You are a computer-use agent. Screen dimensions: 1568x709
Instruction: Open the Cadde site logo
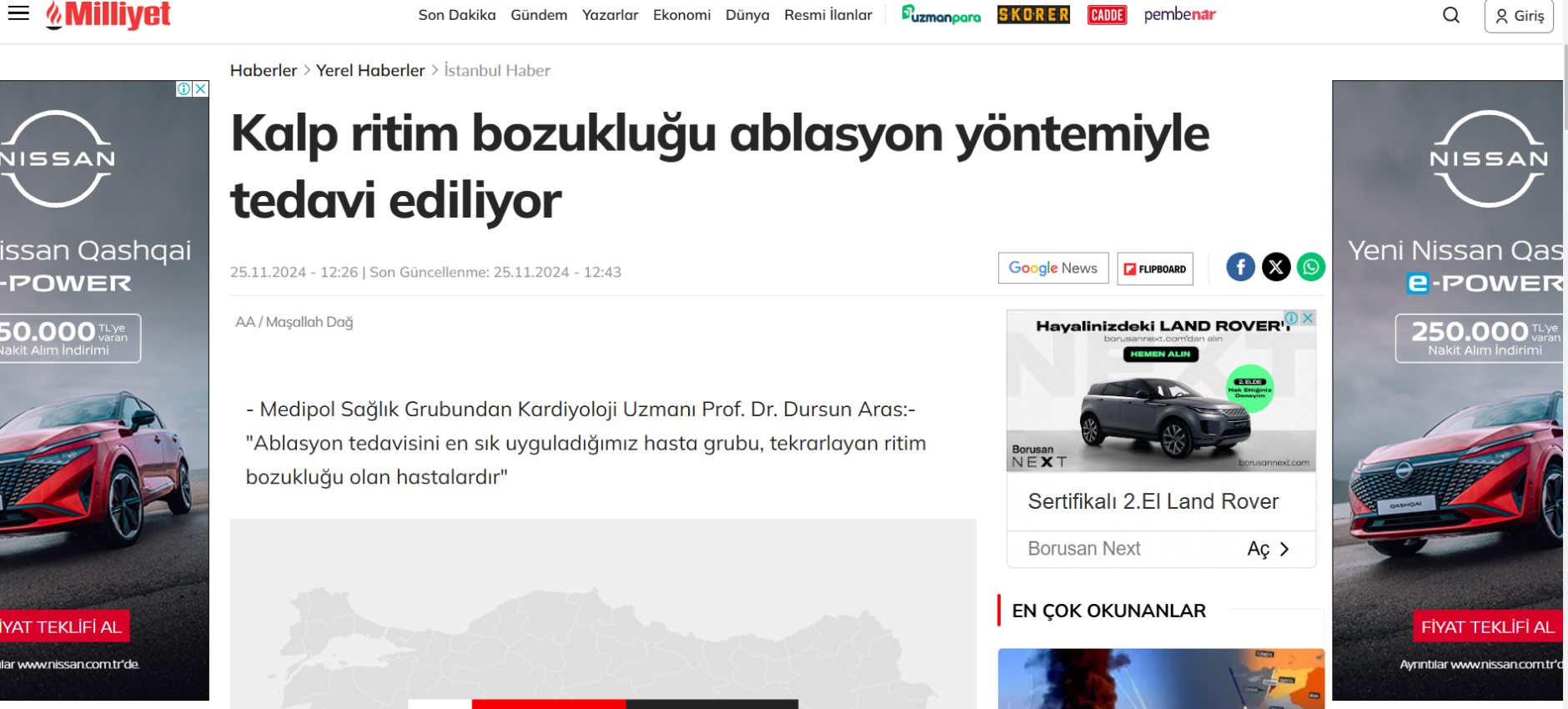coord(1107,14)
